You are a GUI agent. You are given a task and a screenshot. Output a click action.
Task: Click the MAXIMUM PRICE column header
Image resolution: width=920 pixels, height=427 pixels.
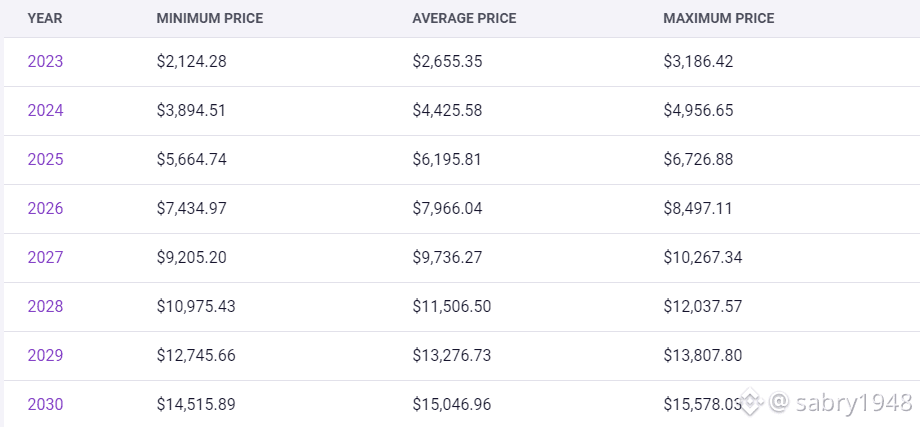[718, 18]
